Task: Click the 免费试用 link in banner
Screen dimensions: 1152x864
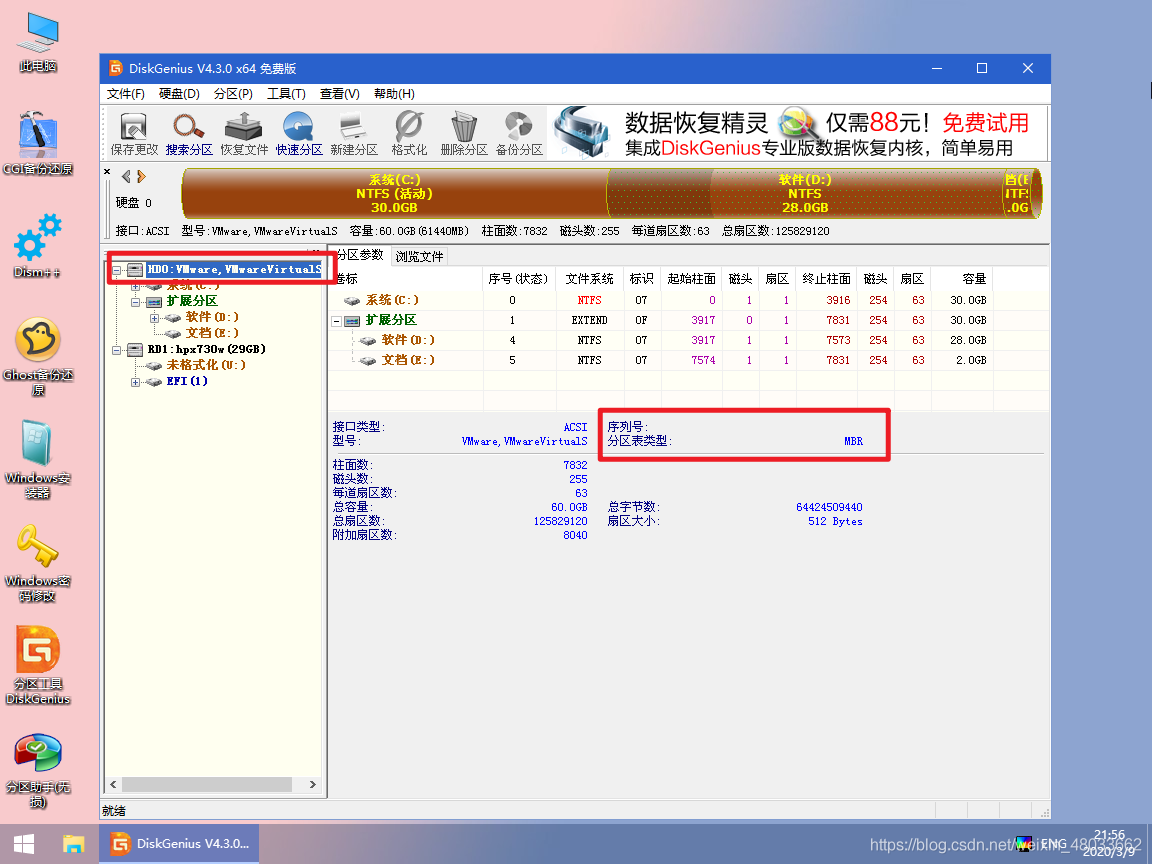Action: 985,123
